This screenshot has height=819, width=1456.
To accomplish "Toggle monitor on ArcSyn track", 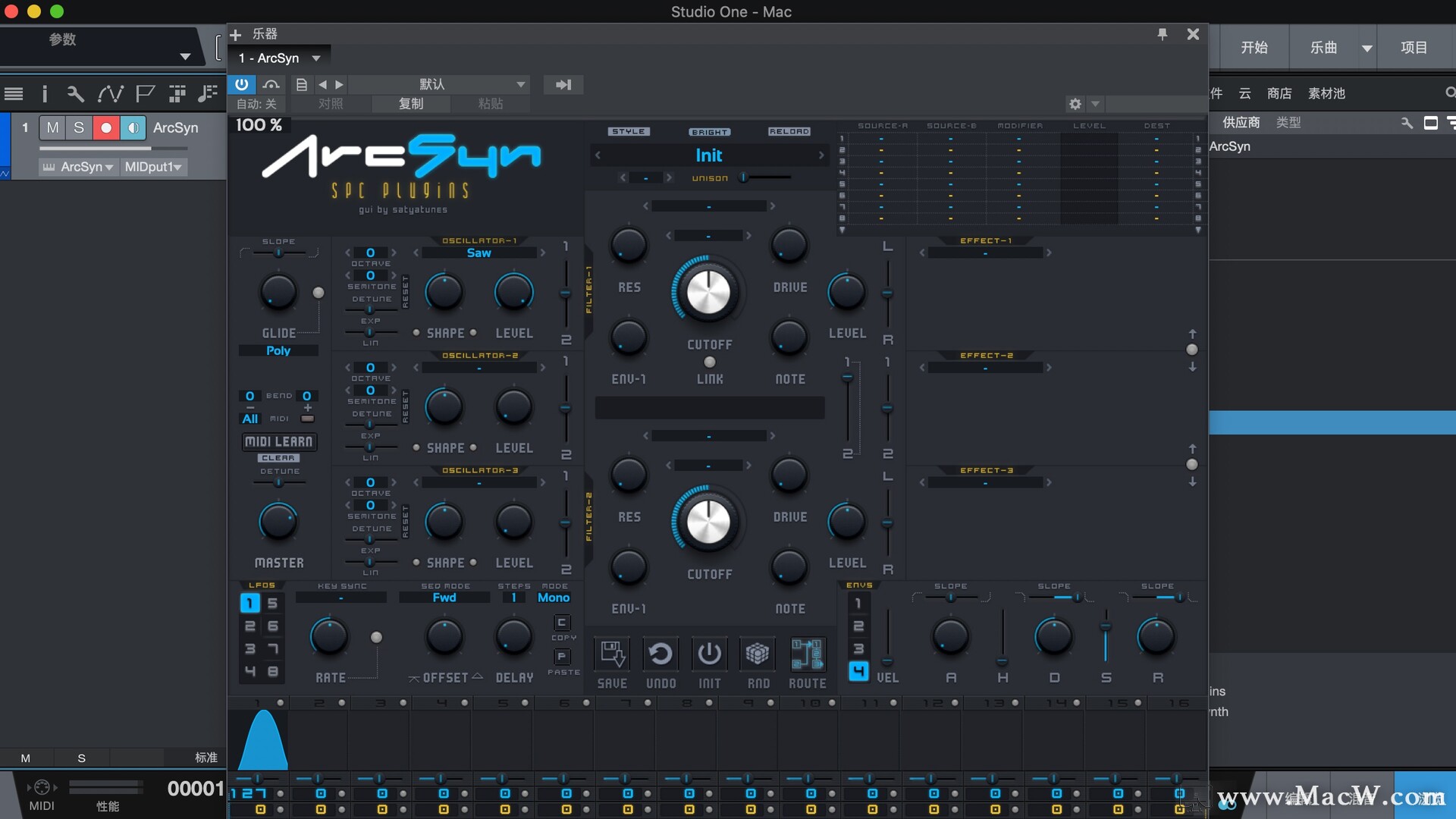I will pos(133,127).
